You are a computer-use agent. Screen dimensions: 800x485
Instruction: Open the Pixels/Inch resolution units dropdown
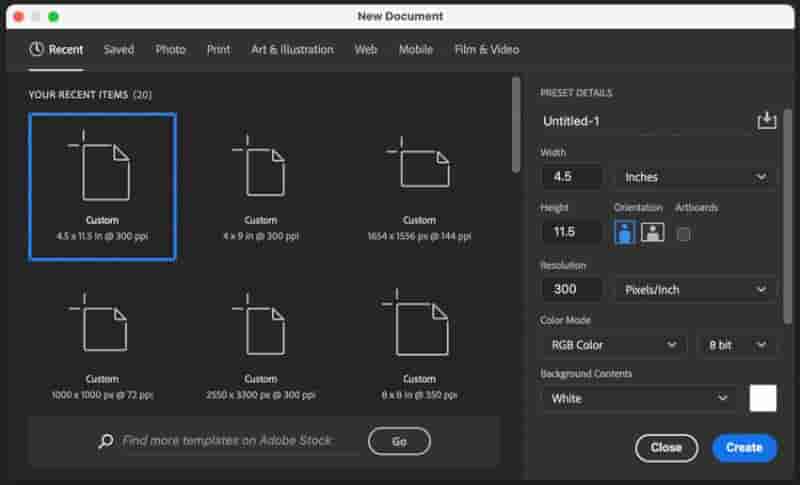pyautogui.click(x=695, y=290)
